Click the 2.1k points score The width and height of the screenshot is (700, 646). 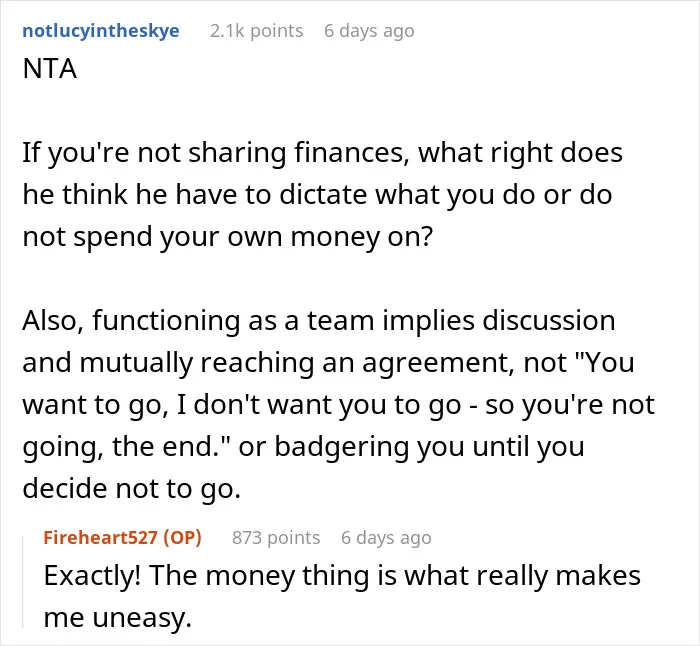point(257,31)
